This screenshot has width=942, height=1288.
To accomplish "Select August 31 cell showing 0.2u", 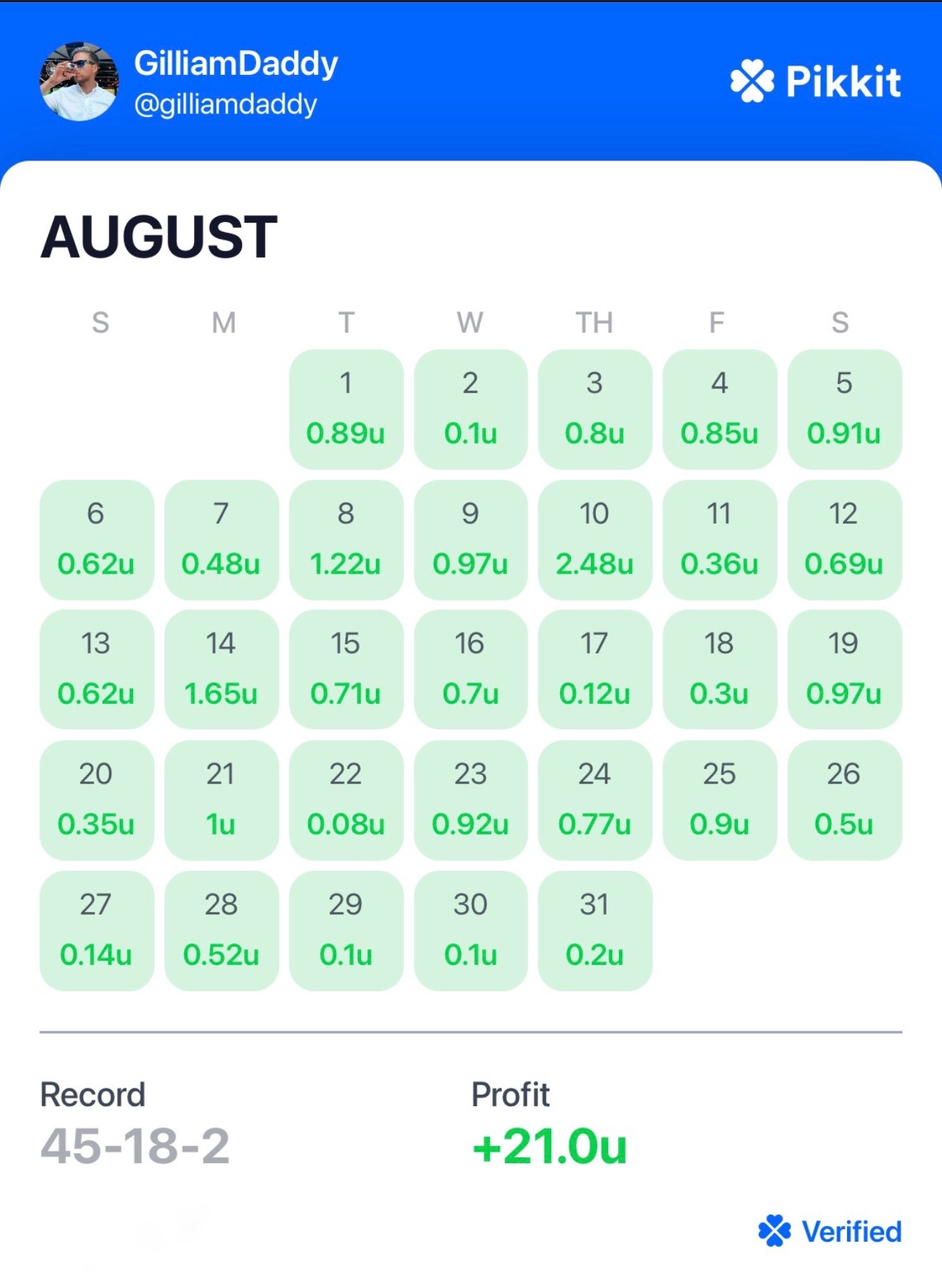I will click(594, 930).
